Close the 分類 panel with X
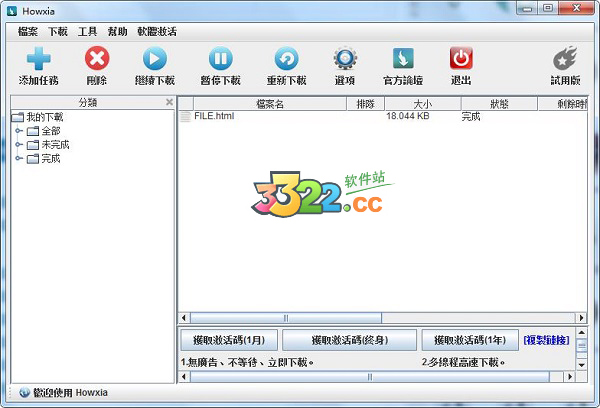 click(169, 102)
